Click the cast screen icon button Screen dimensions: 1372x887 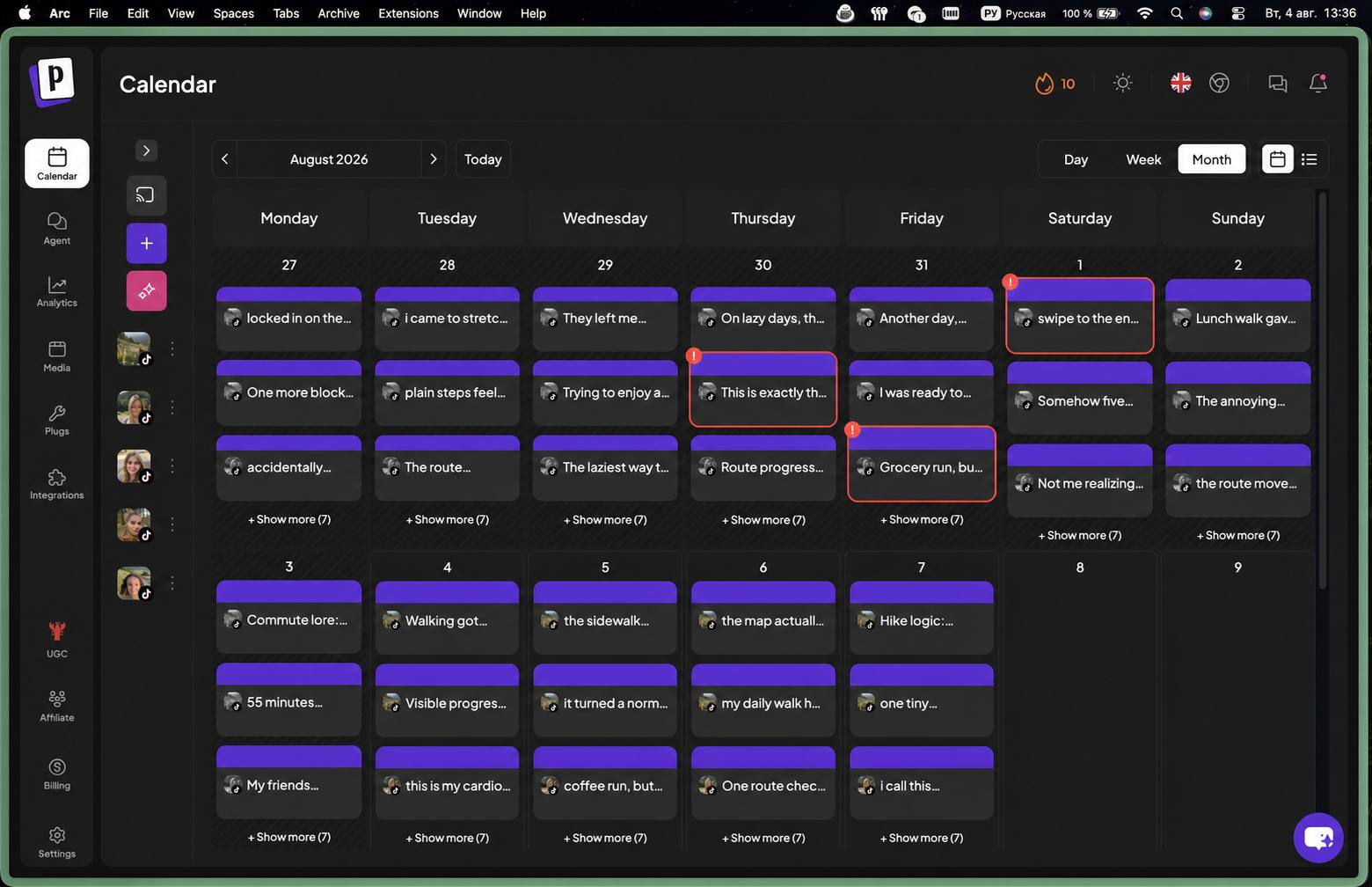coord(146,194)
